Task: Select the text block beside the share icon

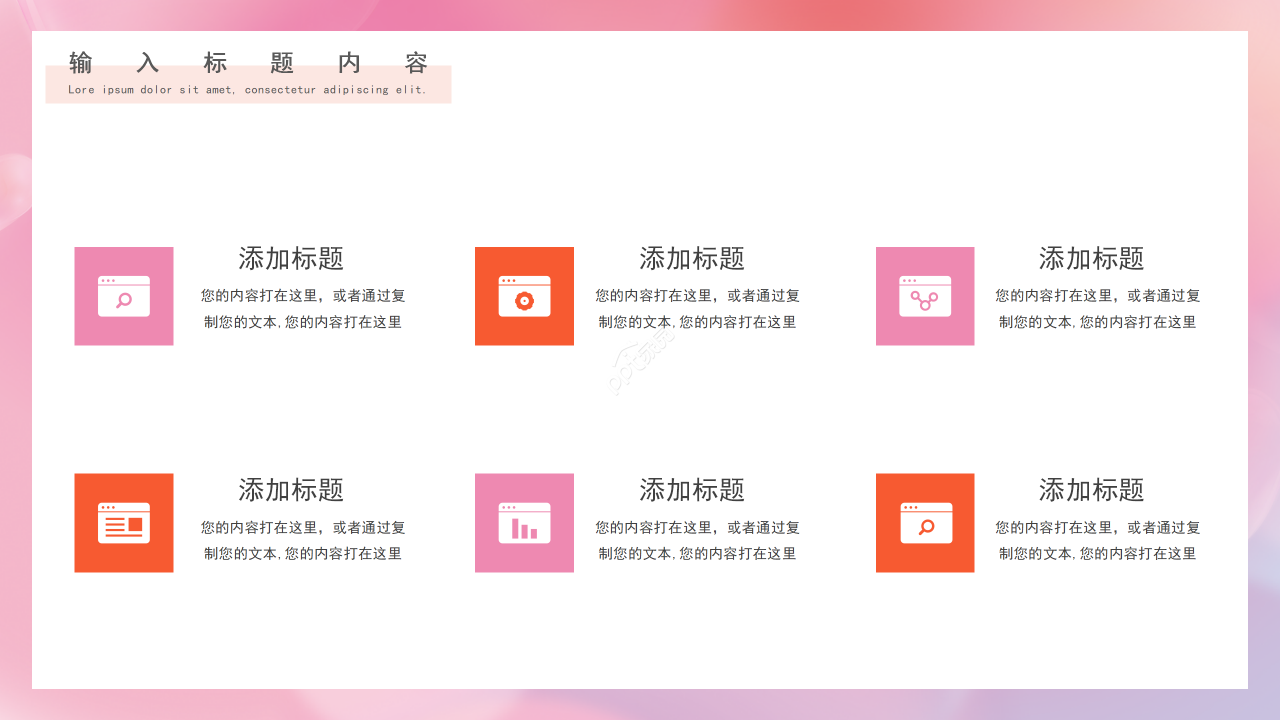Action: 1097,309
